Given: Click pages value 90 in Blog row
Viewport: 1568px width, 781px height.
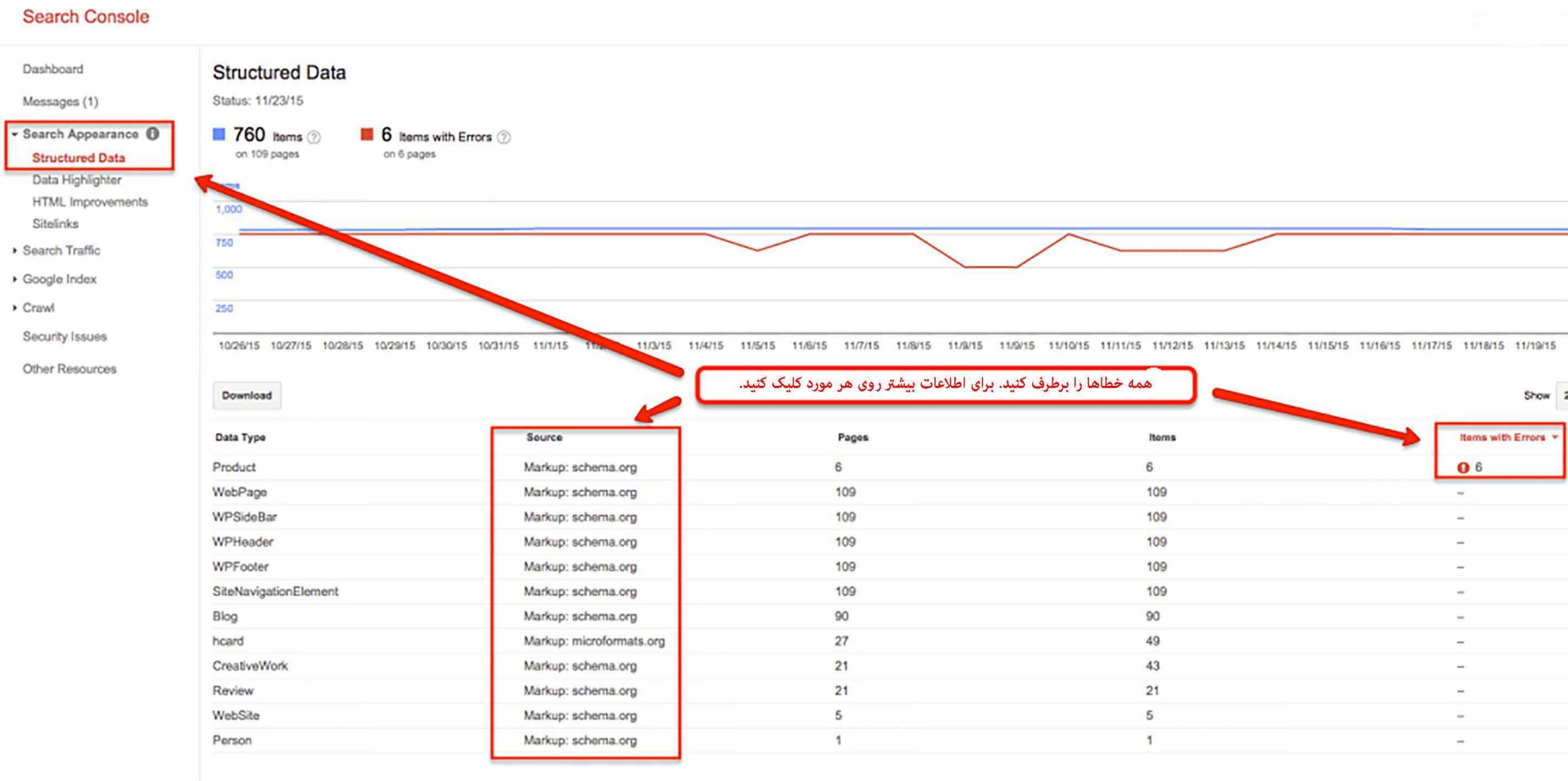Looking at the screenshot, I should click(x=842, y=617).
